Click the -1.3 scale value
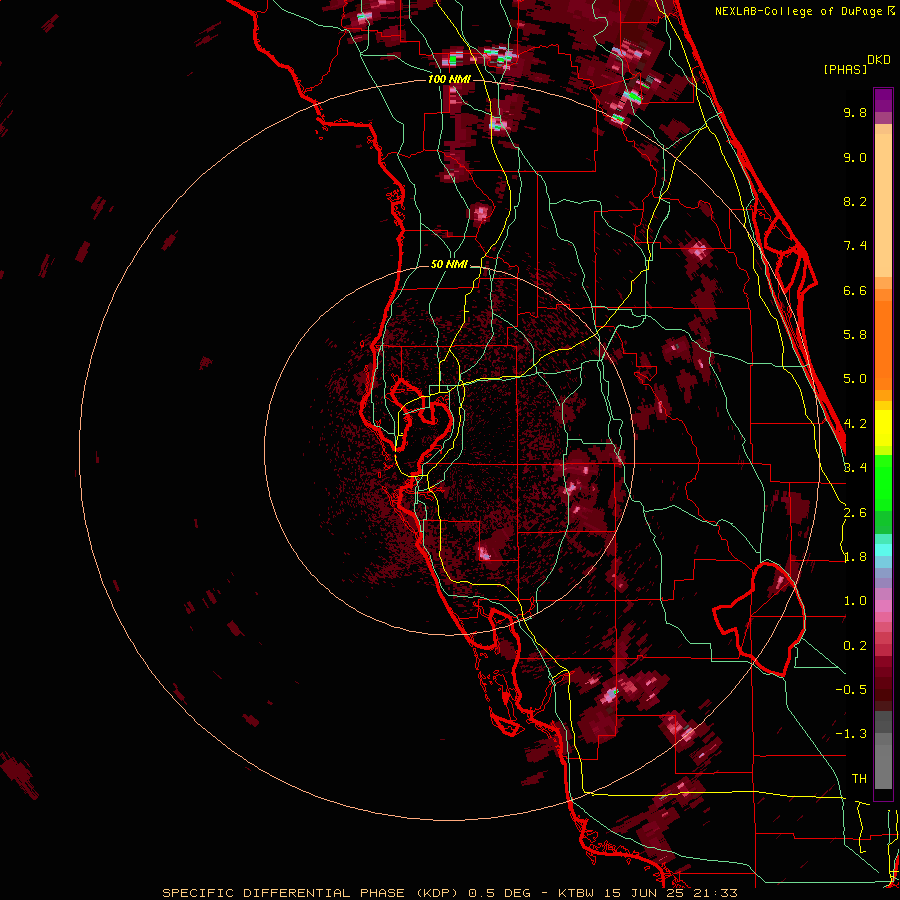Viewport: 900px width, 900px height. tap(851, 734)
